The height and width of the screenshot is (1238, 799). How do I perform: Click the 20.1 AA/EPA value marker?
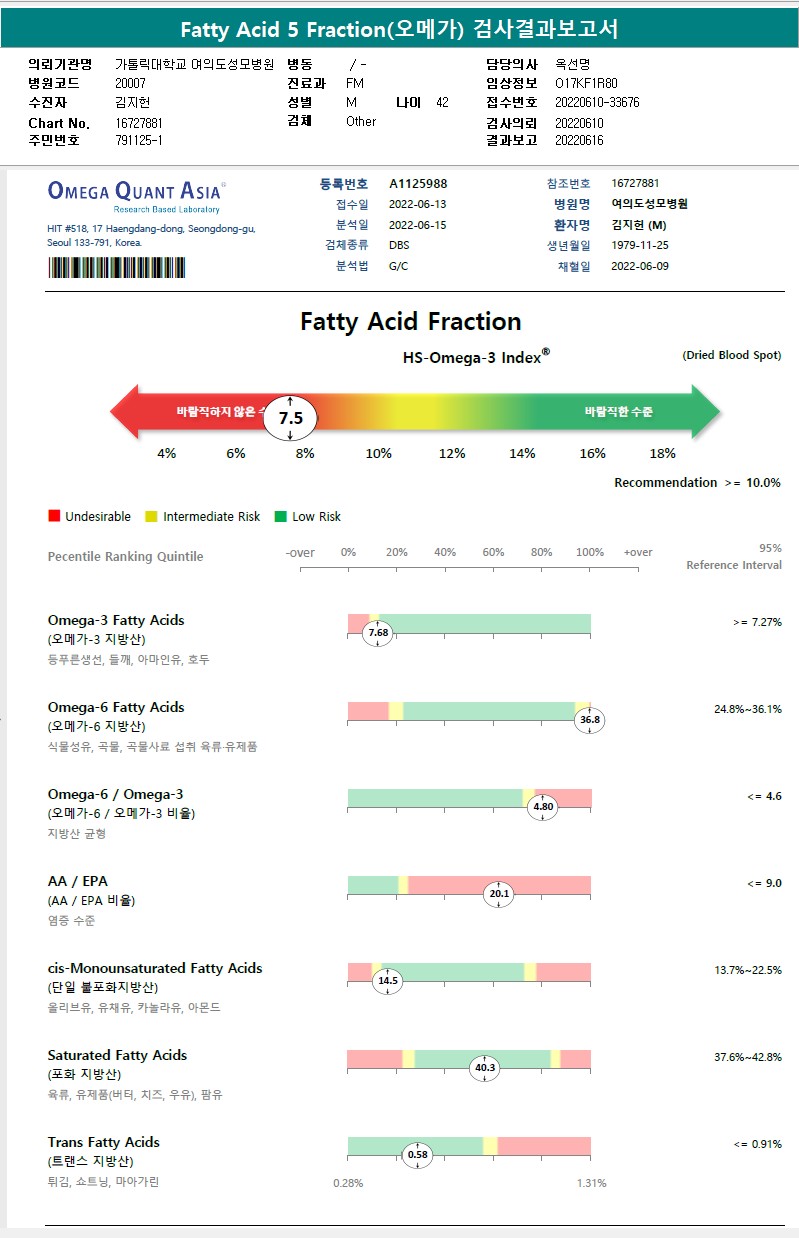(499, 894)
